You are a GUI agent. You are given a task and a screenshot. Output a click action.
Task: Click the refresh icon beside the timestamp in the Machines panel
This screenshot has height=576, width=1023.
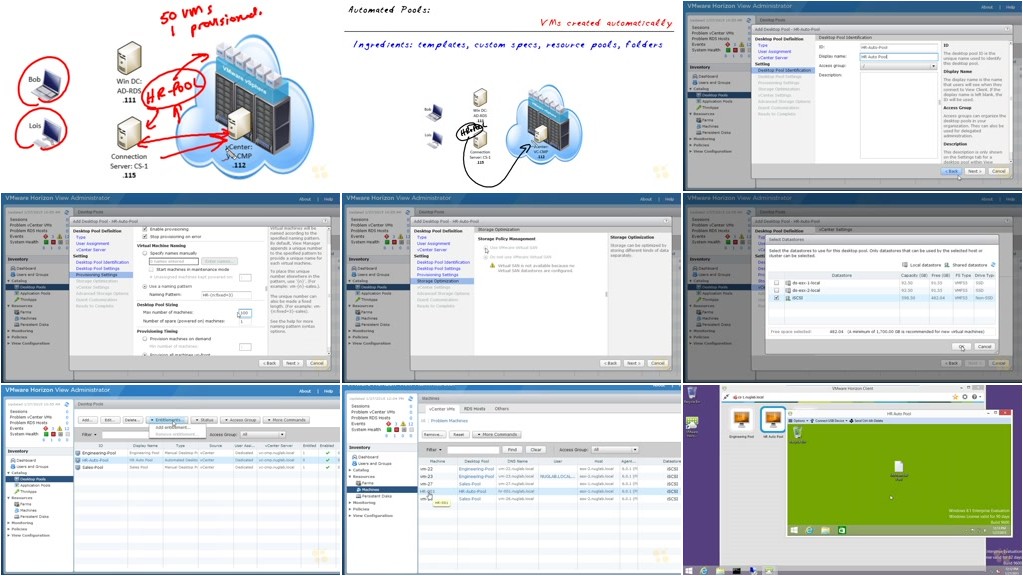point(410,399)
